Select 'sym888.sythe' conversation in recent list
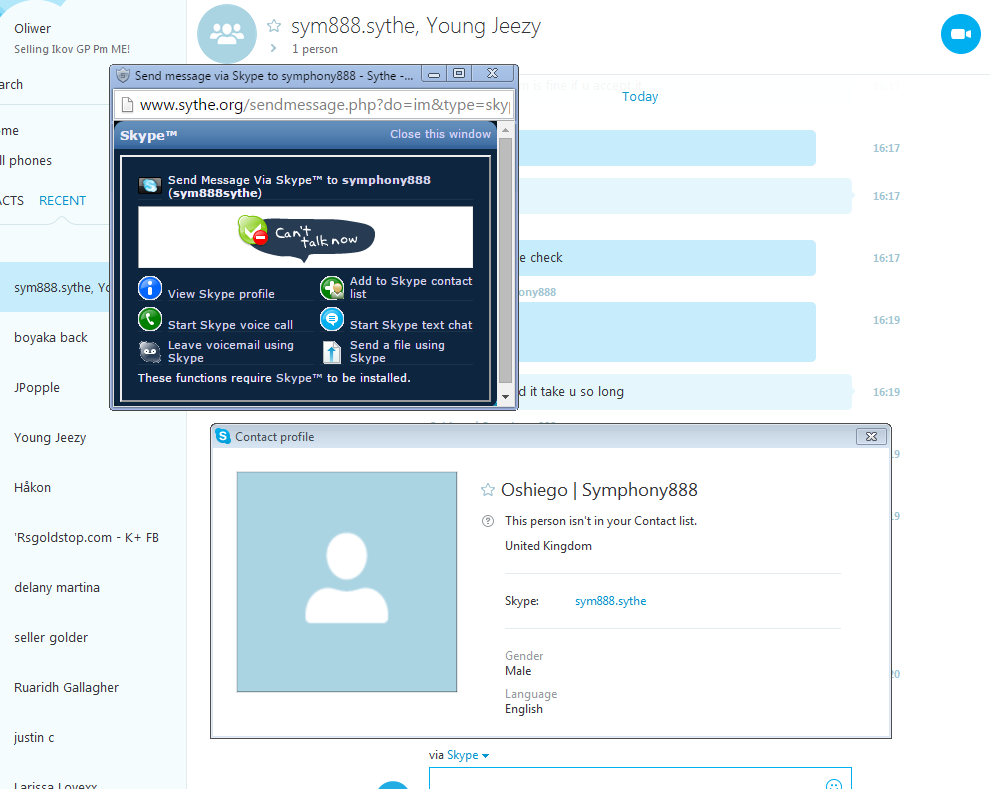Screen dimensions: 990x789 [x=56, y=287]
